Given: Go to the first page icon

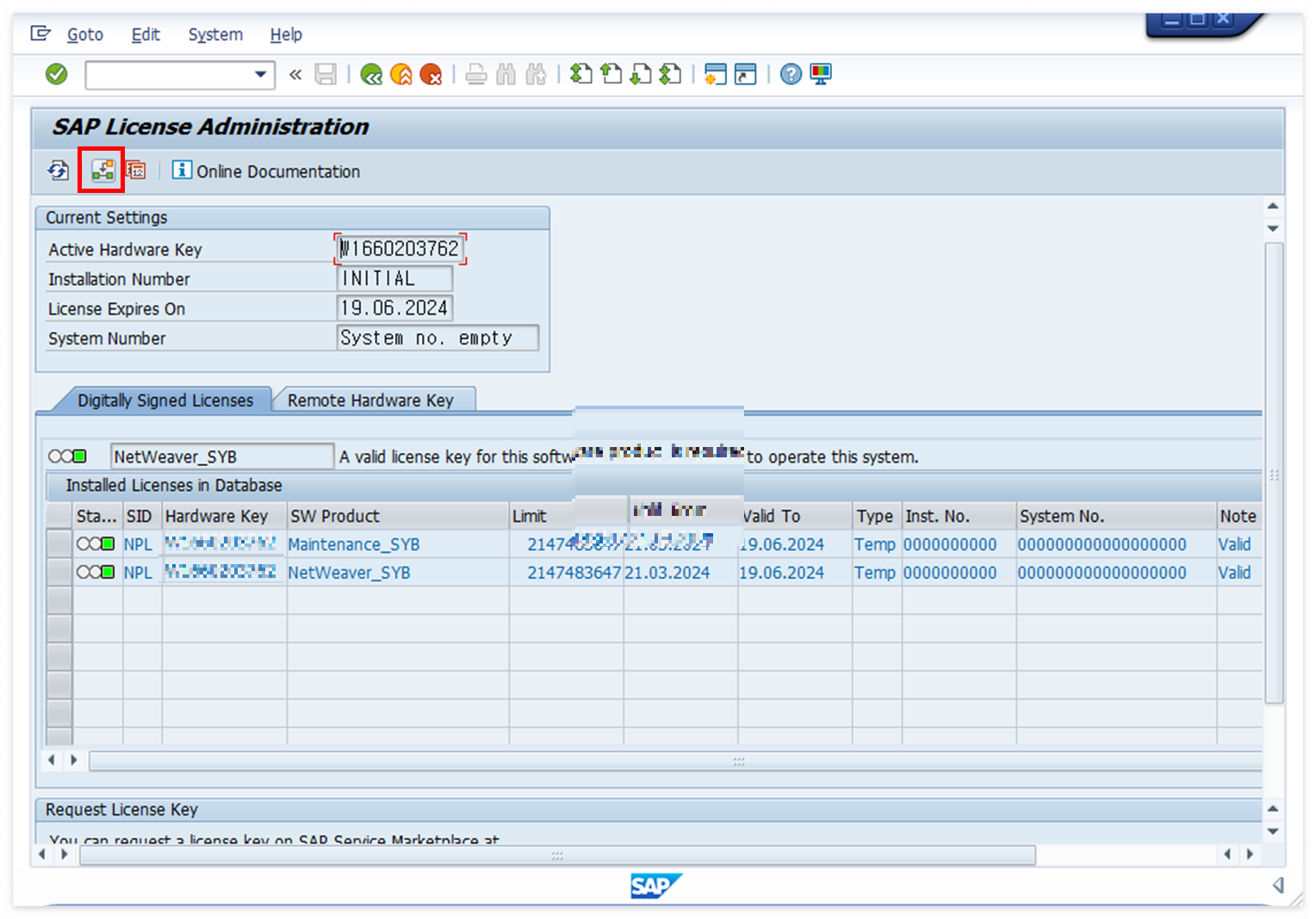Looking at the screenshot, I should pyautogui.click(x=581, y=75).
